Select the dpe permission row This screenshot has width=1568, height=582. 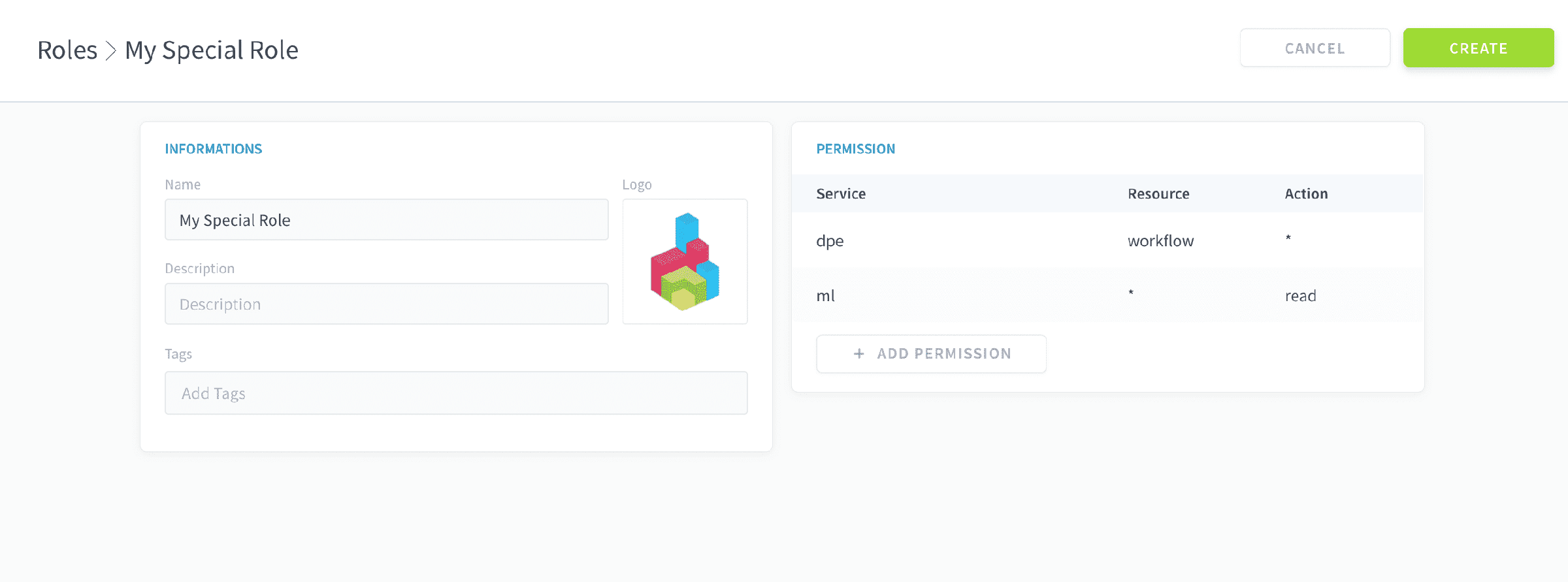point(1107,240)
